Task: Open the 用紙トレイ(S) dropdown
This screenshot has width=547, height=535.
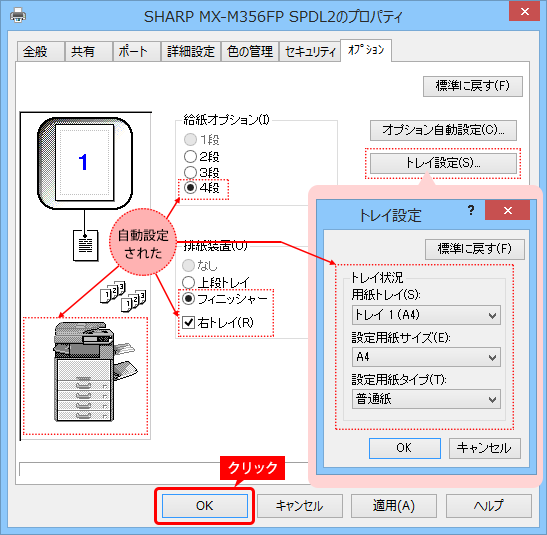Action: (x=426, y=315)
